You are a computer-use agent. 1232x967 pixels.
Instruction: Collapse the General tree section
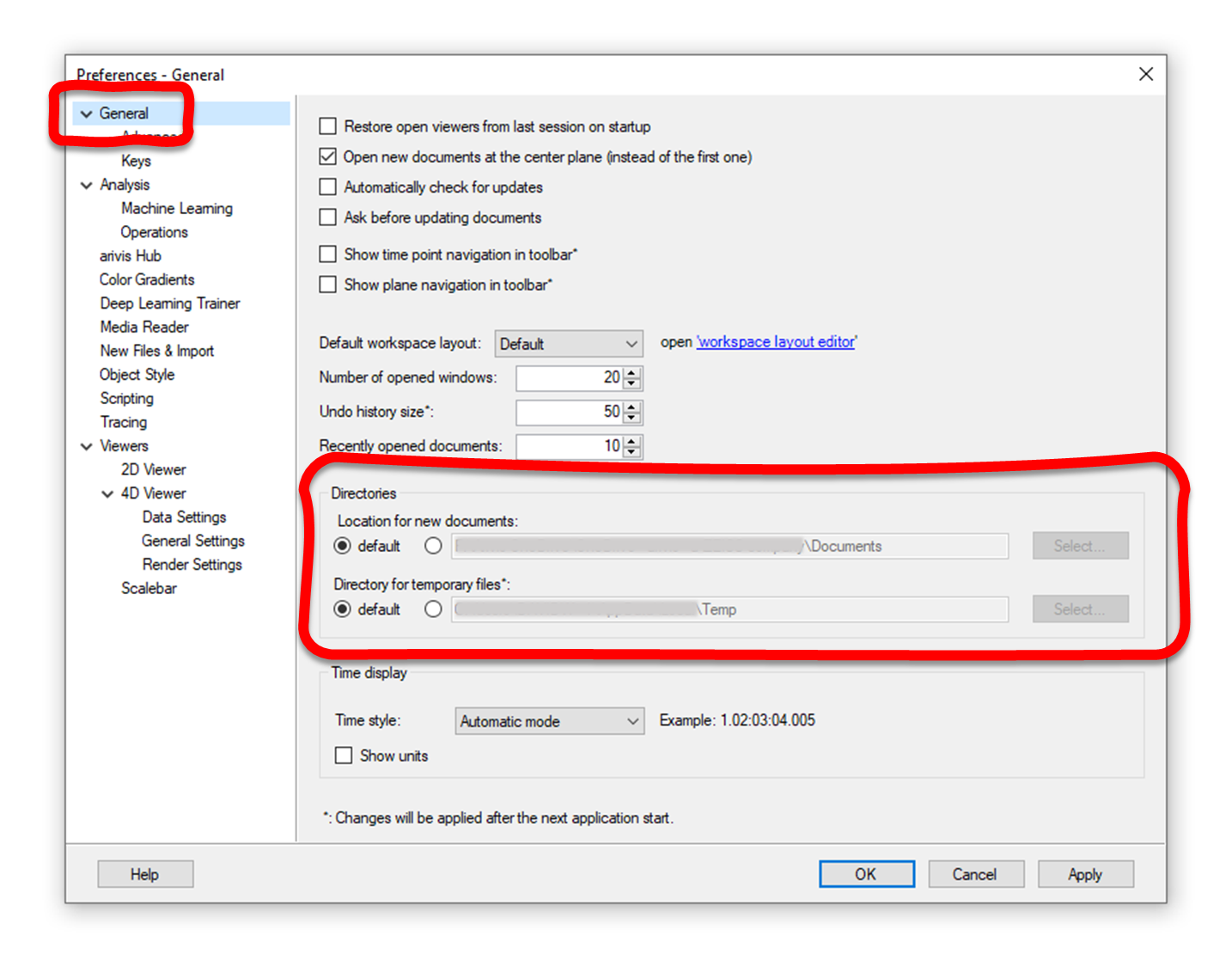click(x=87, y=113)
